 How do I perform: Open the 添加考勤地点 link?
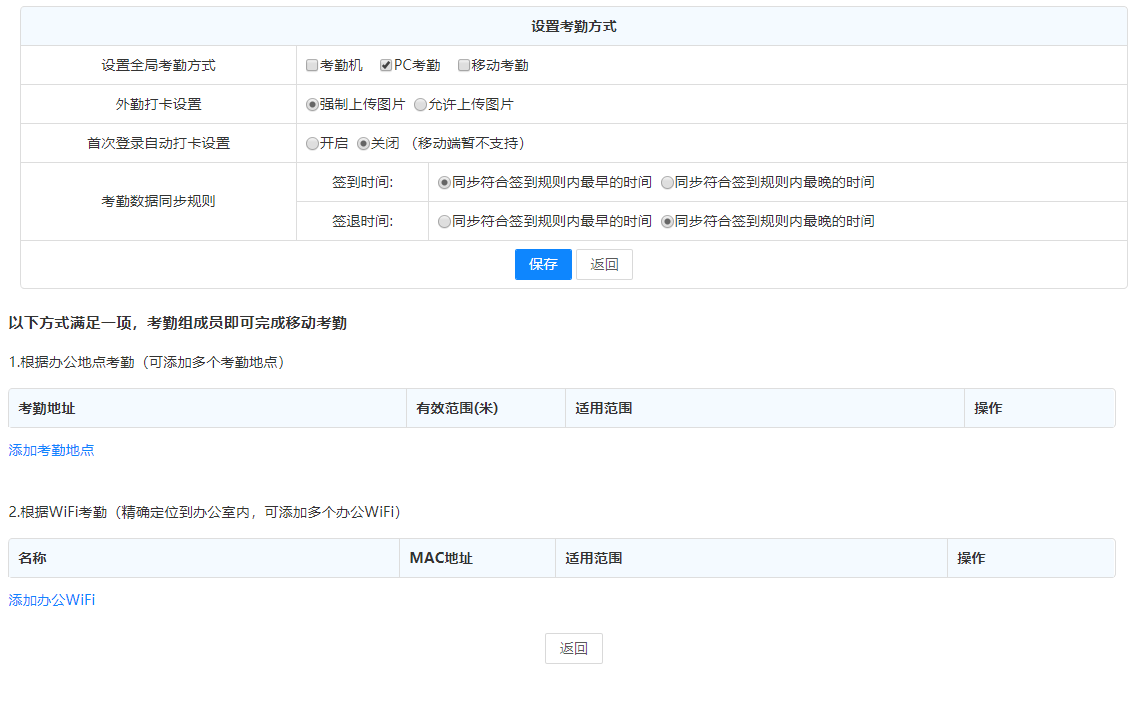(52, 451)
